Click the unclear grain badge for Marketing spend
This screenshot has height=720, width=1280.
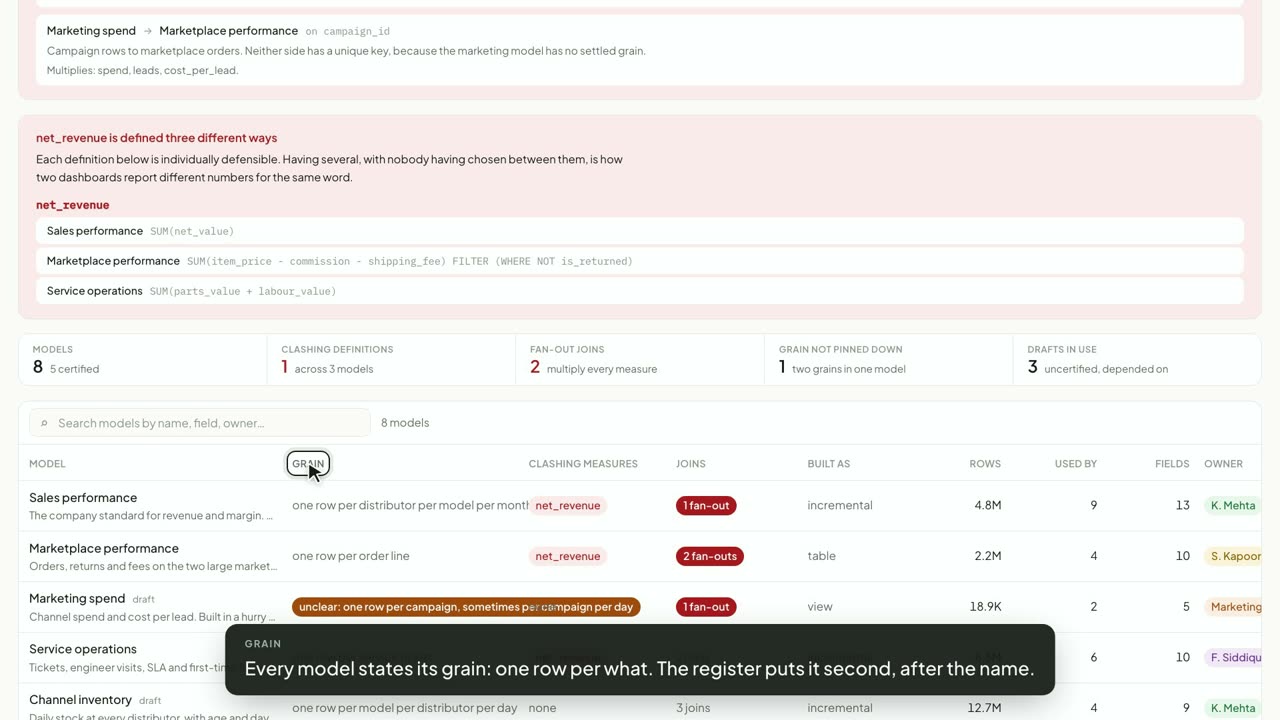[x=466, y=607]
